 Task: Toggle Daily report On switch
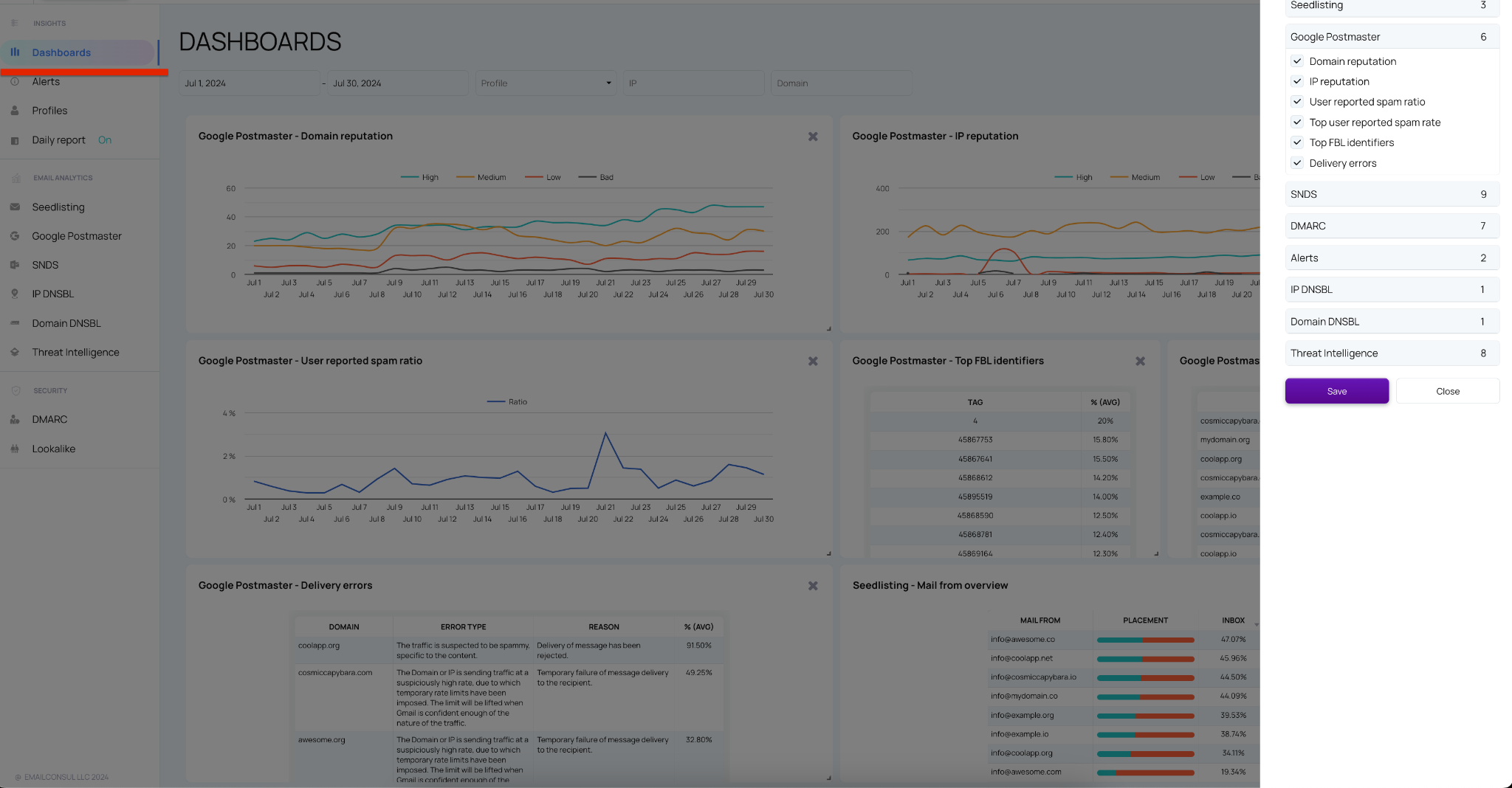point(105,140)
